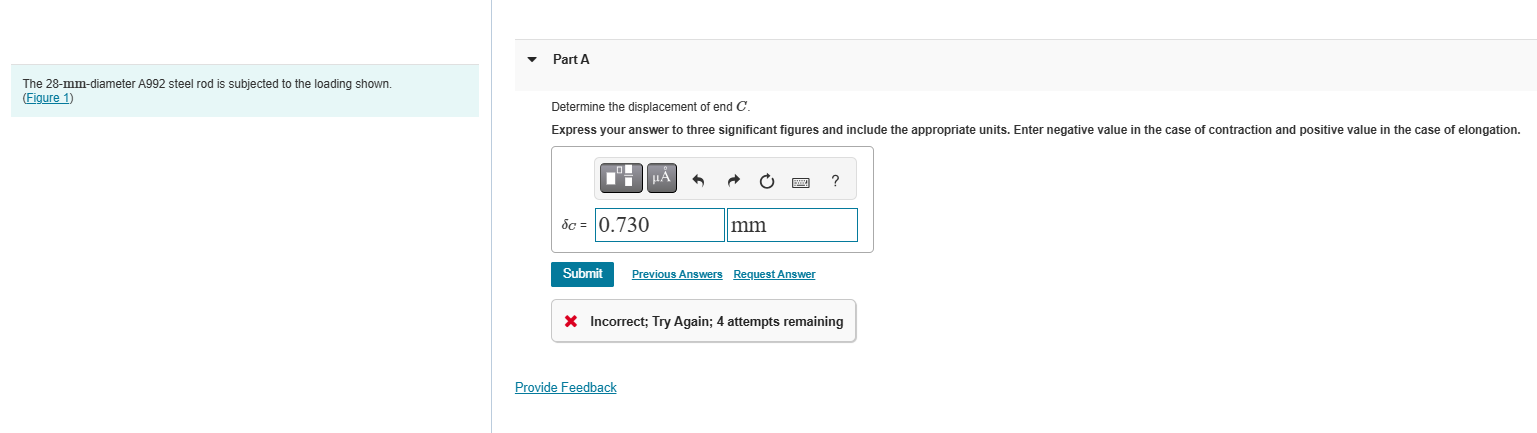Open the math templates tool
Image resolution: width=1537 pixels, height=433 pixels.
(620, 179)
